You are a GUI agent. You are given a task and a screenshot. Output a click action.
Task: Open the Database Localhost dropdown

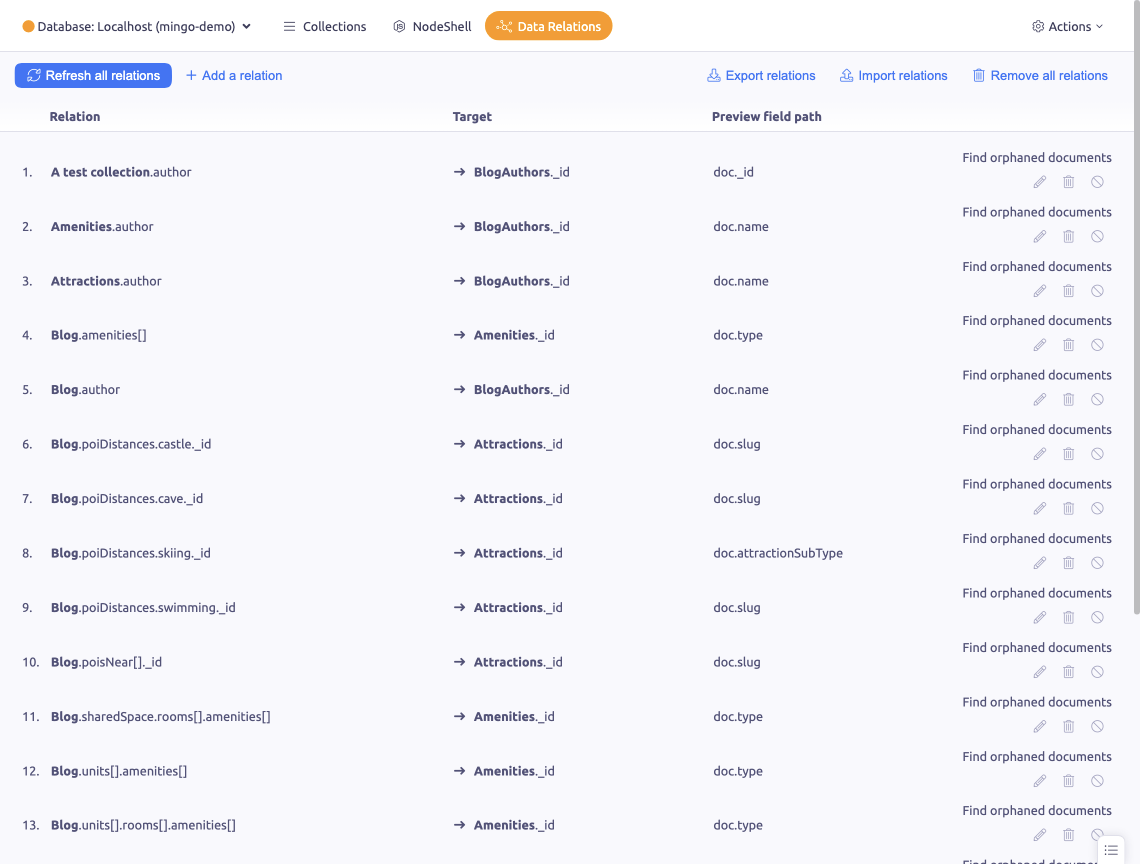coord(137,27)
